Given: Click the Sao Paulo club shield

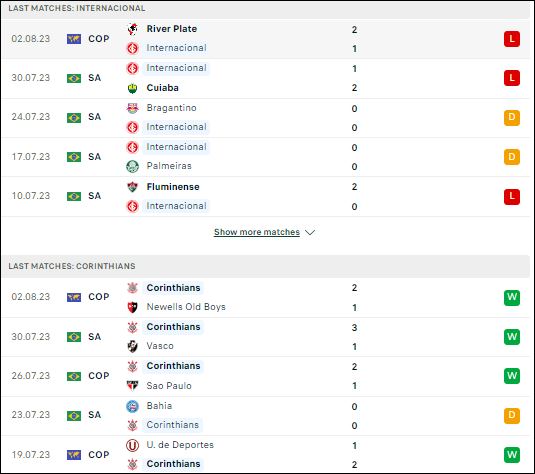Looking at the screenshot, I should pyautogui.click(x=132, y=386).
